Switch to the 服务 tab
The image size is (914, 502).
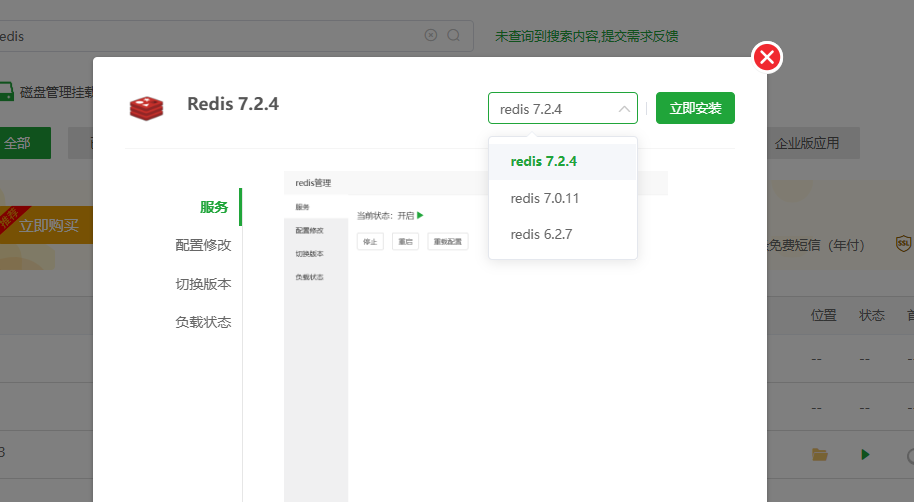[x=213, y=207]
